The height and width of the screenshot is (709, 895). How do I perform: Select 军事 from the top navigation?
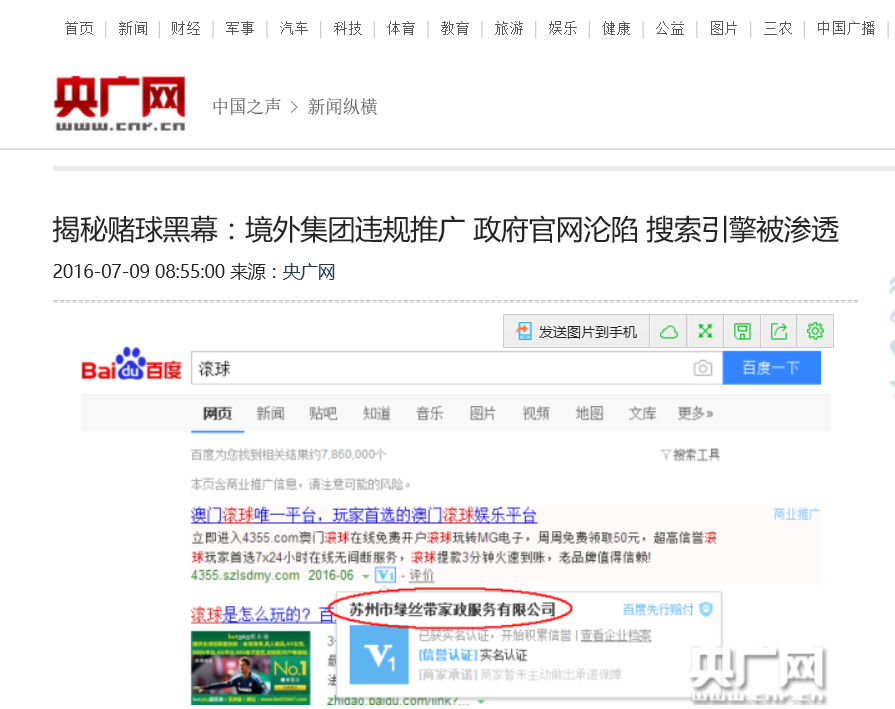(x=240, y=29)
